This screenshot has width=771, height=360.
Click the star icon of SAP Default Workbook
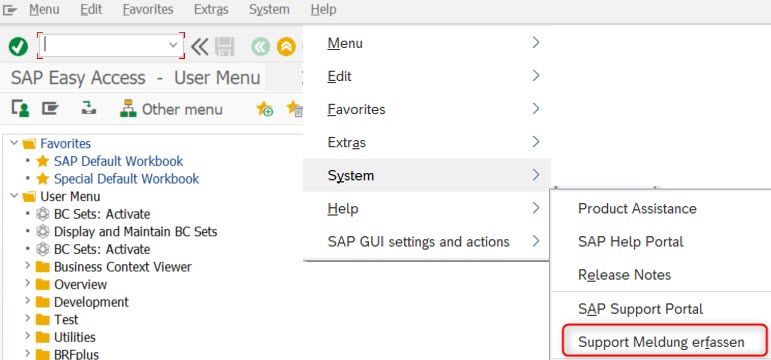pyautogui.click(x=43, y=161)
